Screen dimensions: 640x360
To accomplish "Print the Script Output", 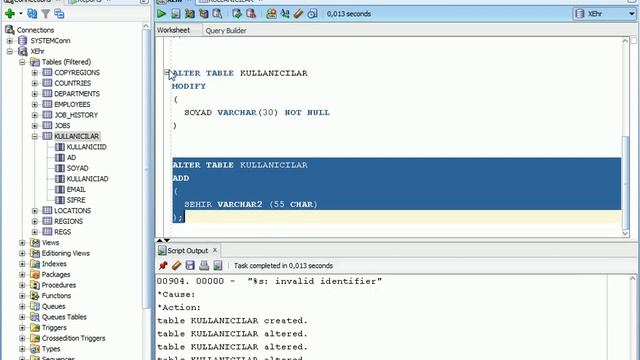I will pos(204,266).
